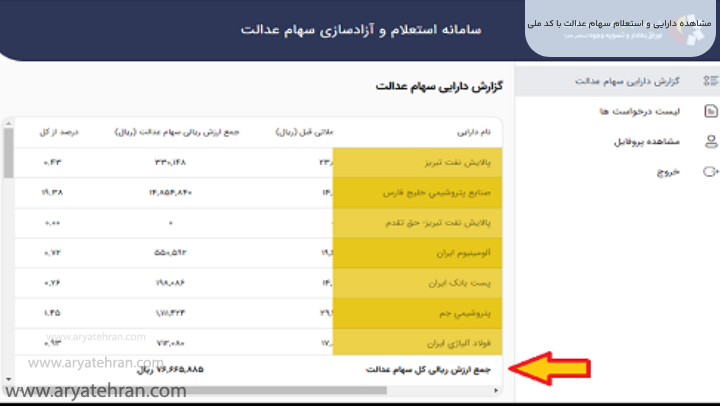The width and height of the screenshot is (720, 406).
Task: Select the فولاد آلیاژی ایران asset name
Action: [x=459, y=343]
